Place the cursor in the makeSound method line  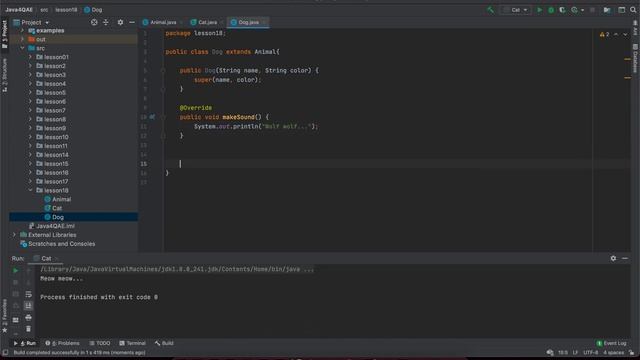click(x=224, y=117)
